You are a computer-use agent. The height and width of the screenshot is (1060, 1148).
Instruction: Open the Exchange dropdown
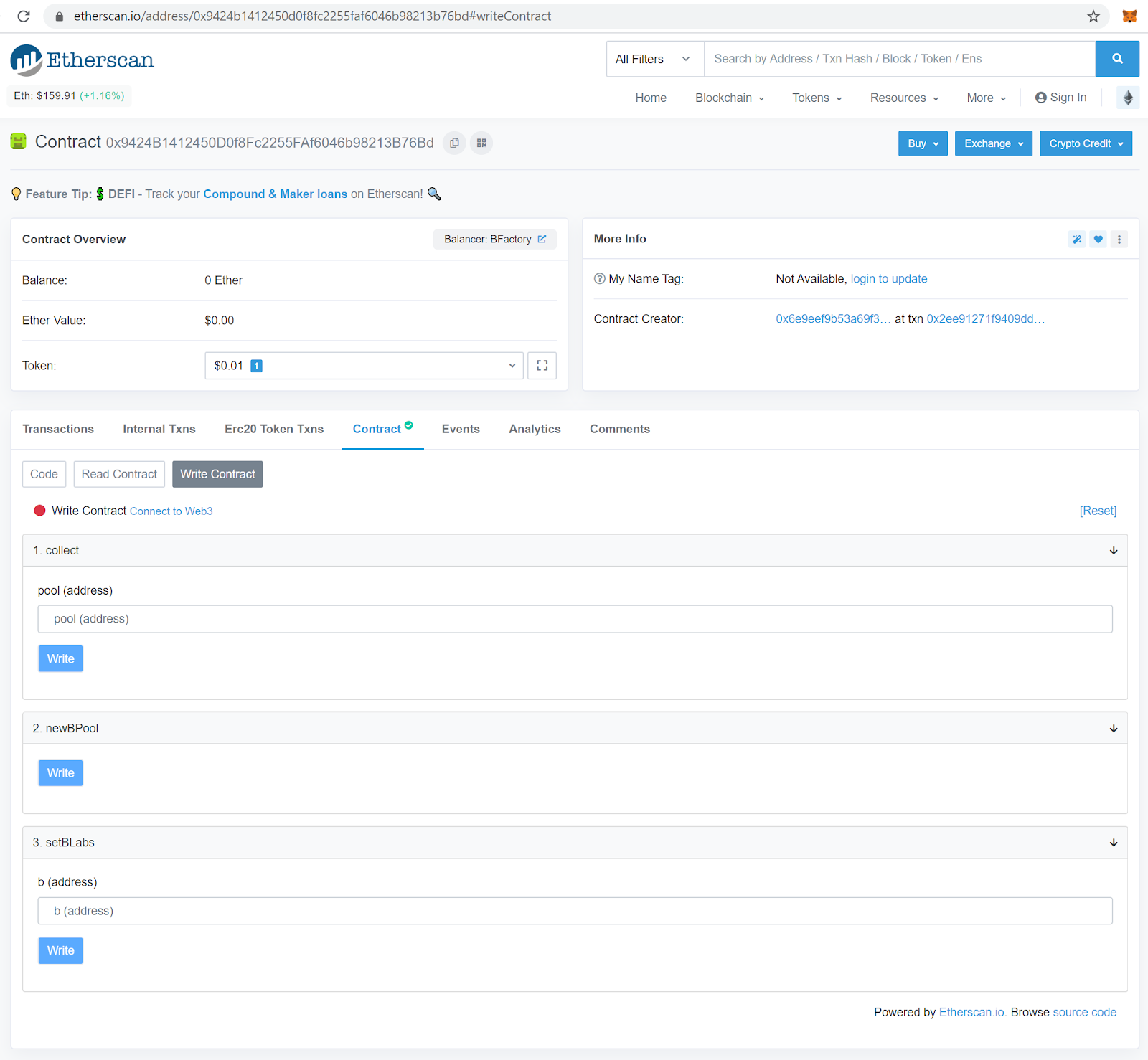coord(993,143)
